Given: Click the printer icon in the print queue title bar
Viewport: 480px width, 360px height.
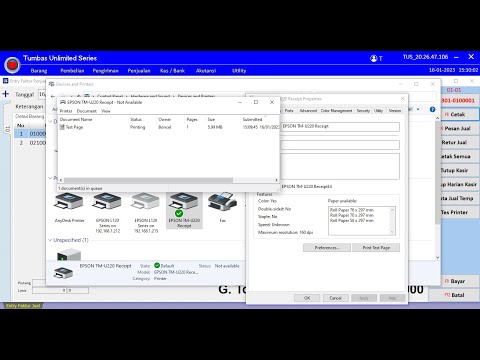Looking at the screenshot, I should tap(63, 102).
